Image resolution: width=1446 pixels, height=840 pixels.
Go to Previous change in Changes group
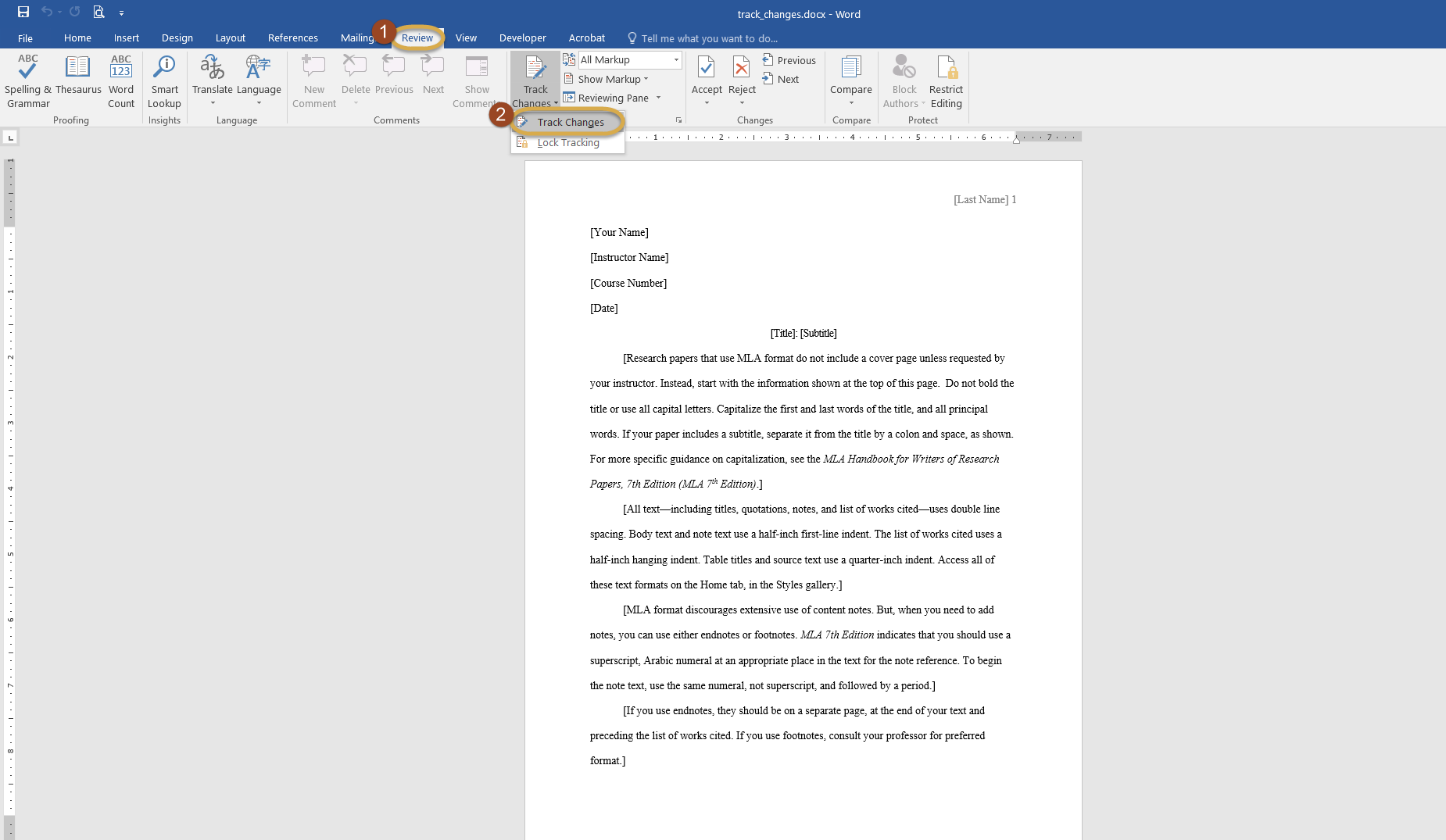pyautogui.click(x=789, y=60)
